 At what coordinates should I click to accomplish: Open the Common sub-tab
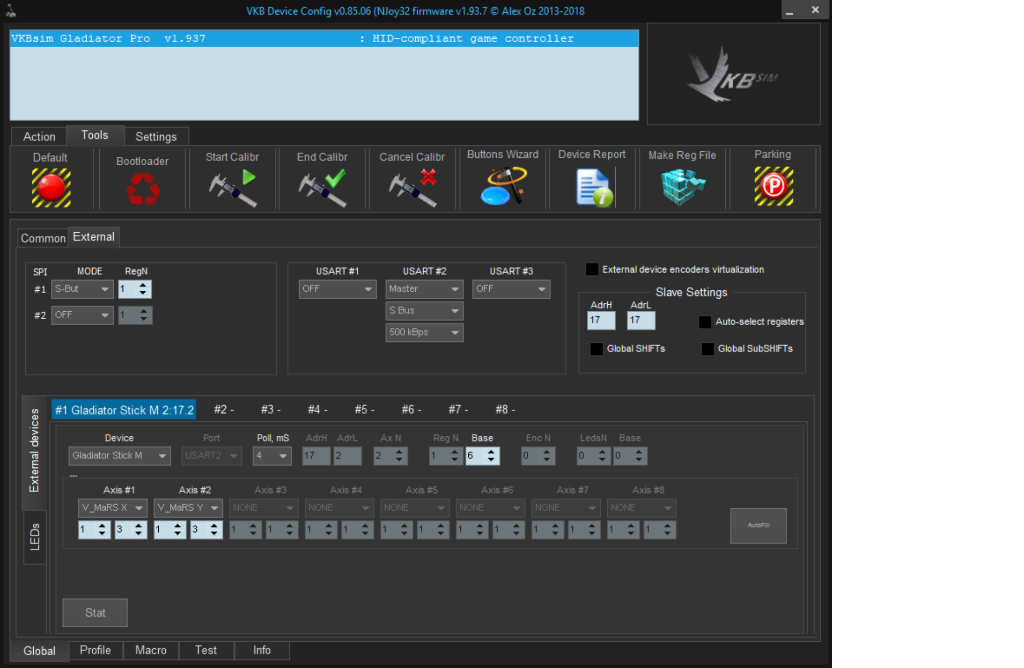[x=43, y=238]
